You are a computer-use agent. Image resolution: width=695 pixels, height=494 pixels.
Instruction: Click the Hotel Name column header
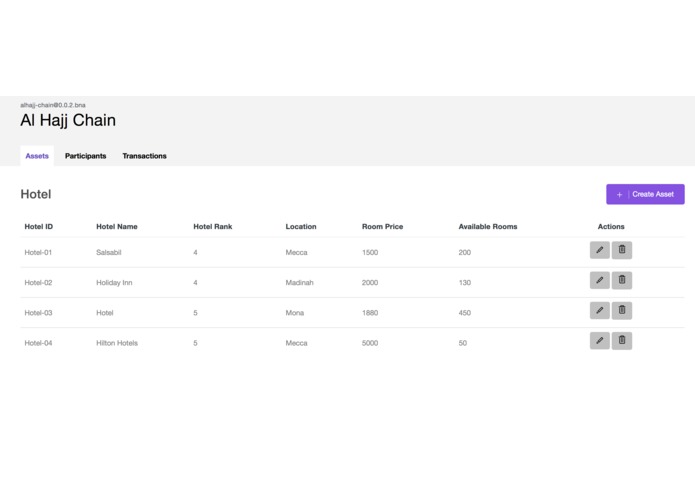click(117, 226)
